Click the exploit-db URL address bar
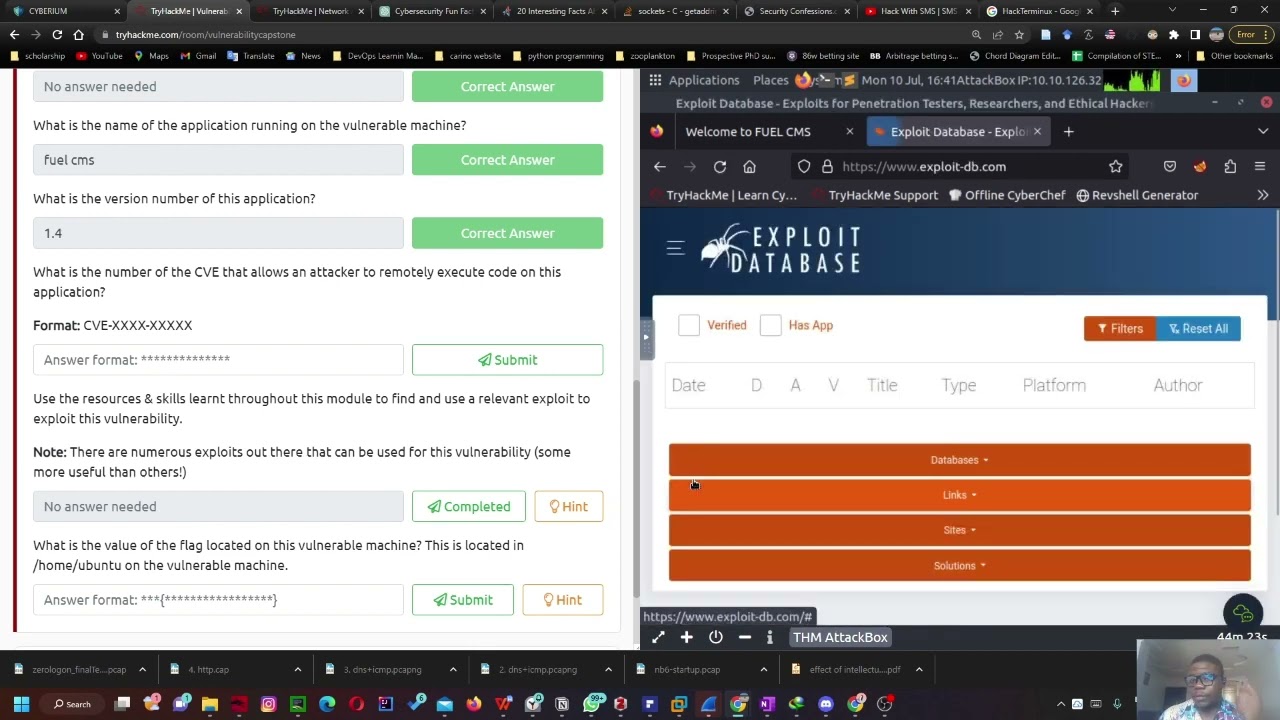 click(960, 167)
